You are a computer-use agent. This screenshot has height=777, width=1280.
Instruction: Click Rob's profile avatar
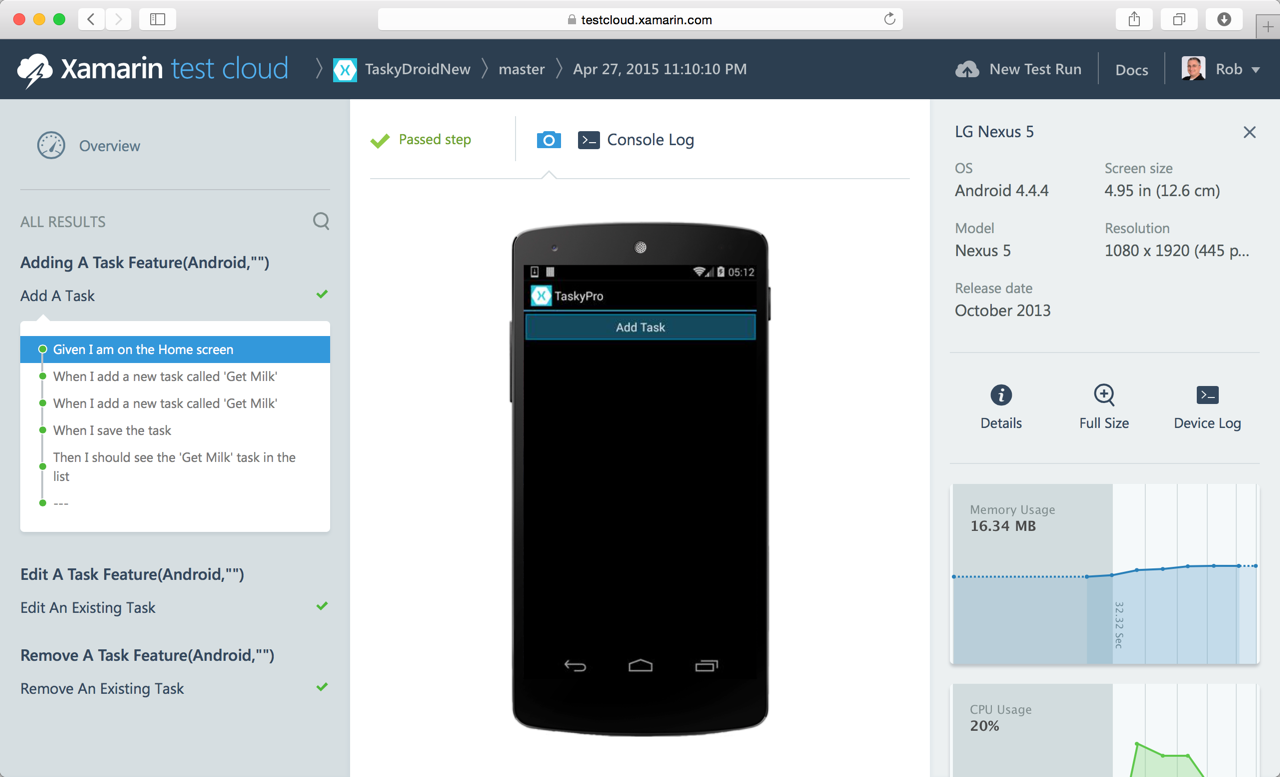1193,69
